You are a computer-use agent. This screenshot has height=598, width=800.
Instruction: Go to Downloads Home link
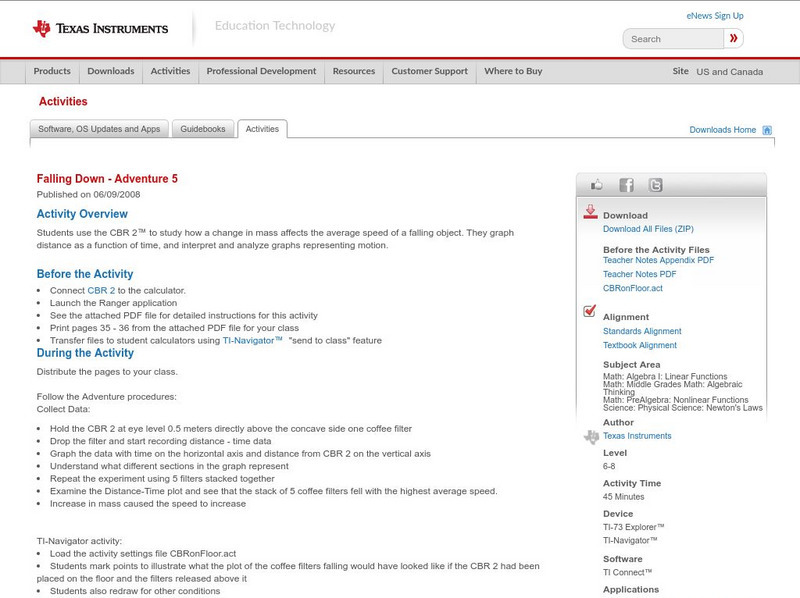pos(722,130)
